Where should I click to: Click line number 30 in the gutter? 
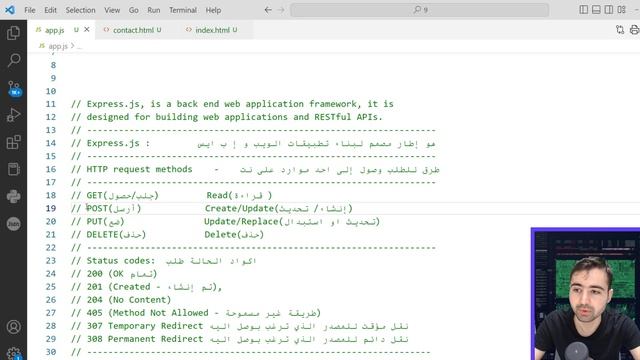(51, 352)
